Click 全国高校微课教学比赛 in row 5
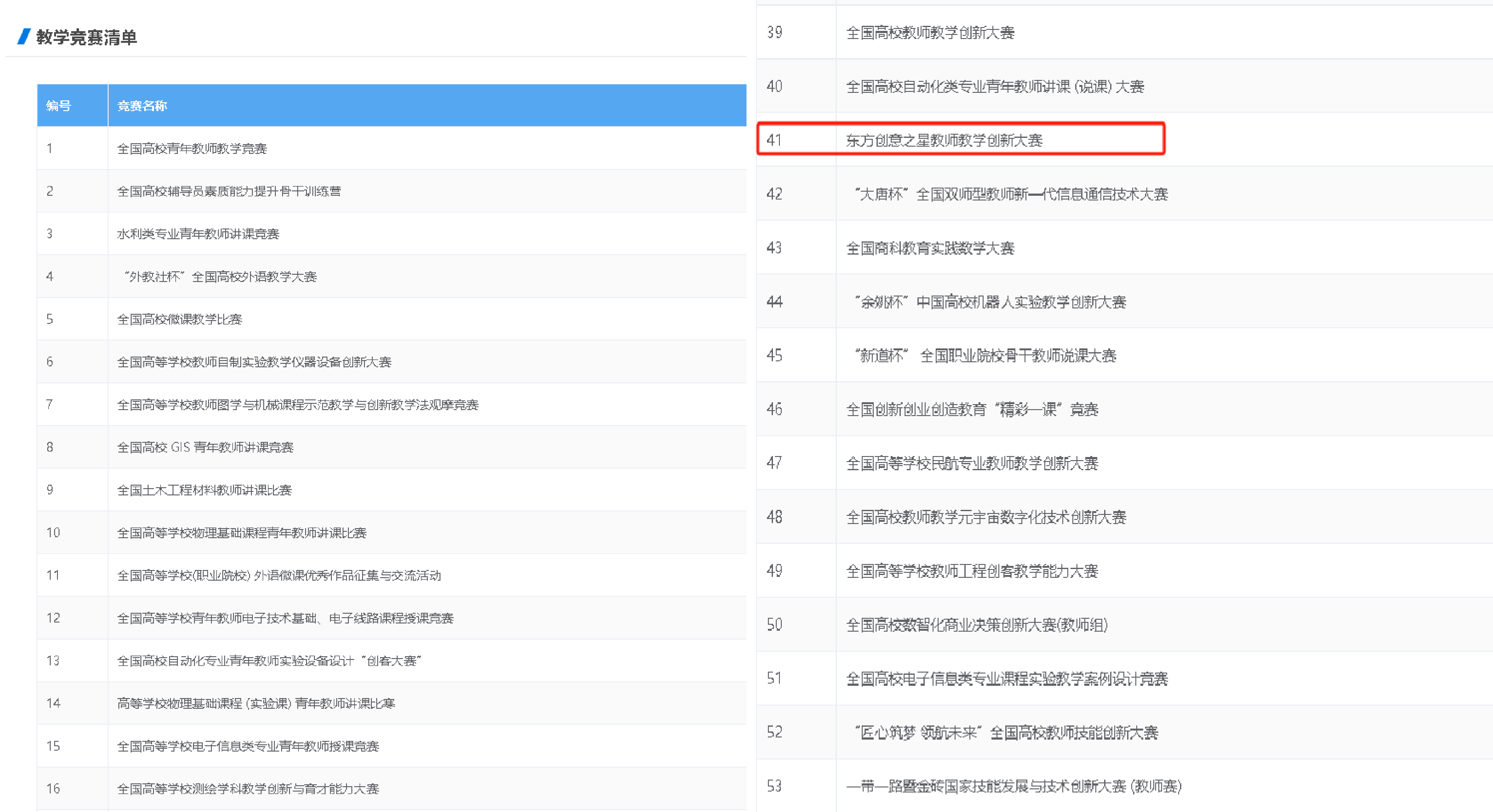The image size is (1493, 812). [x=180, y=320]
